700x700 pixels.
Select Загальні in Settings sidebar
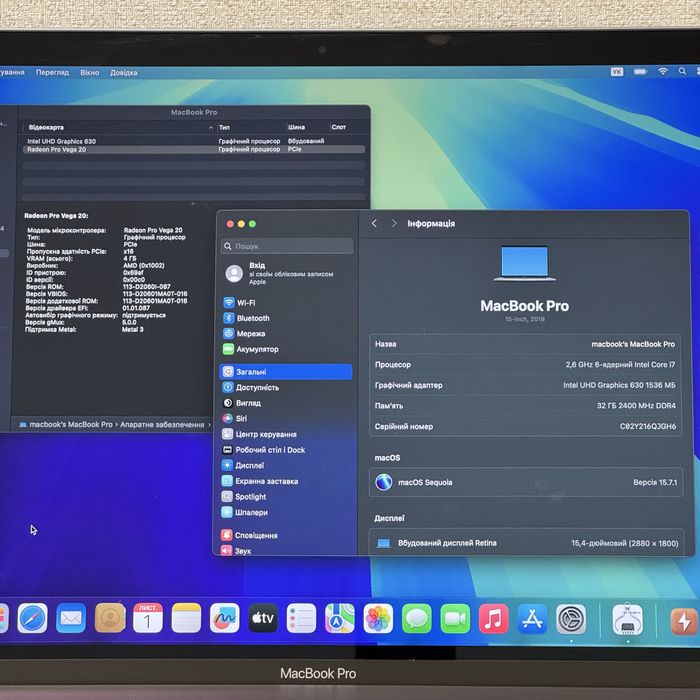286,371
